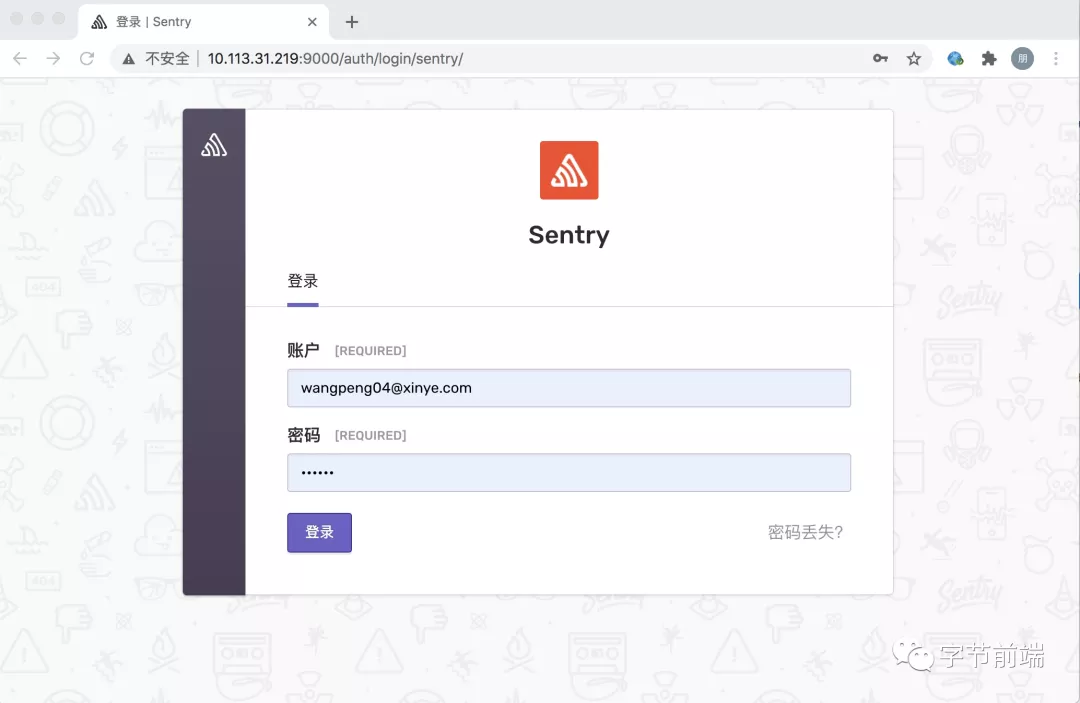
Task: Focus the 密码 password input field
Action: coord(568,472)
